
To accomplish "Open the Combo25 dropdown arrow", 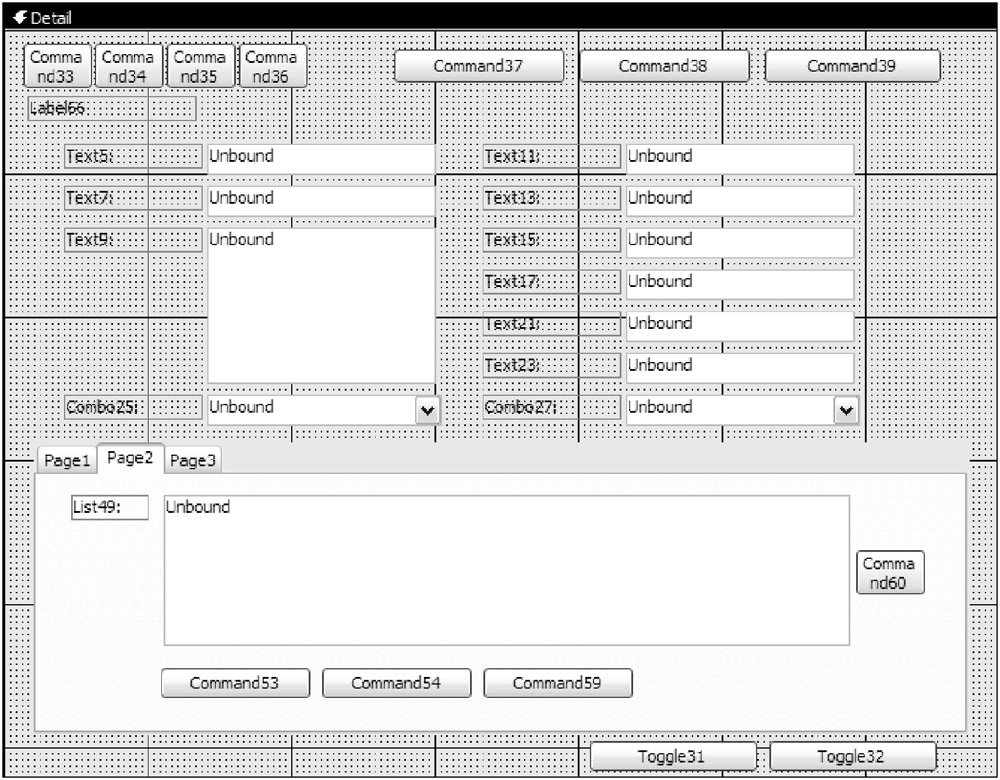I will (427, 409).
